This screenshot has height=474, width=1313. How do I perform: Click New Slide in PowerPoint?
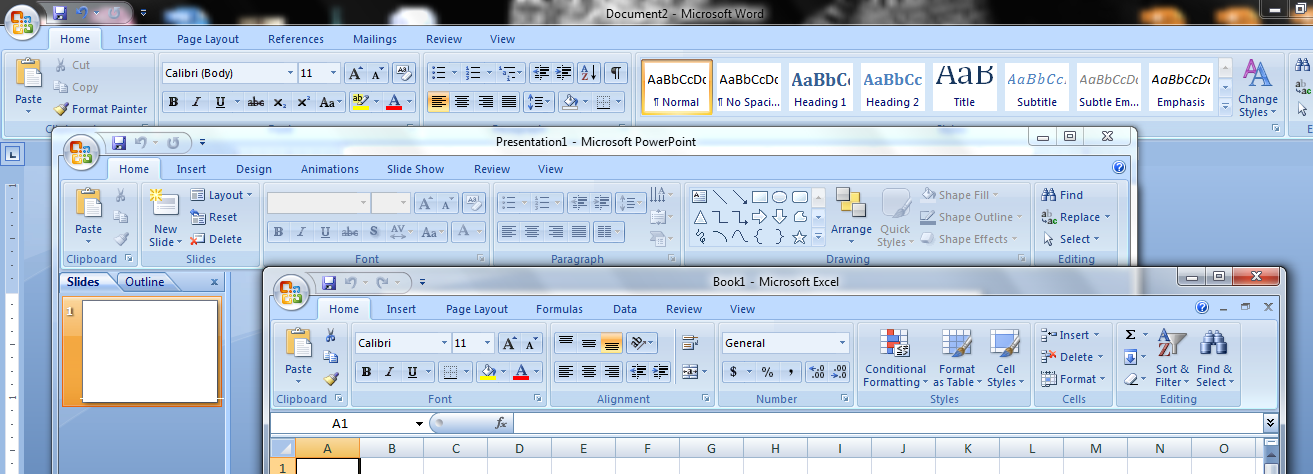(165, 219)
